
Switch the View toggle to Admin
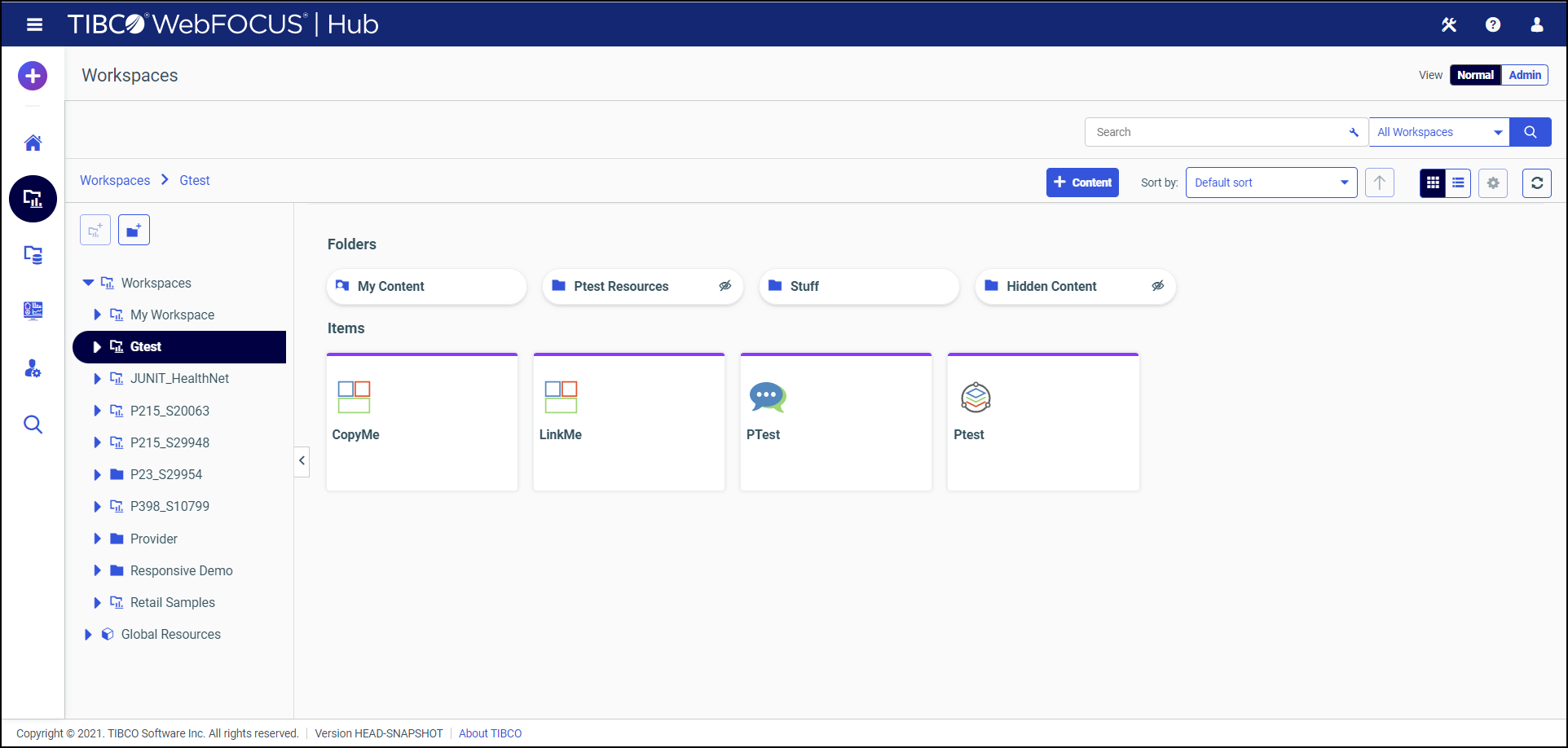pyautogui.click(x=1524, y=75)
